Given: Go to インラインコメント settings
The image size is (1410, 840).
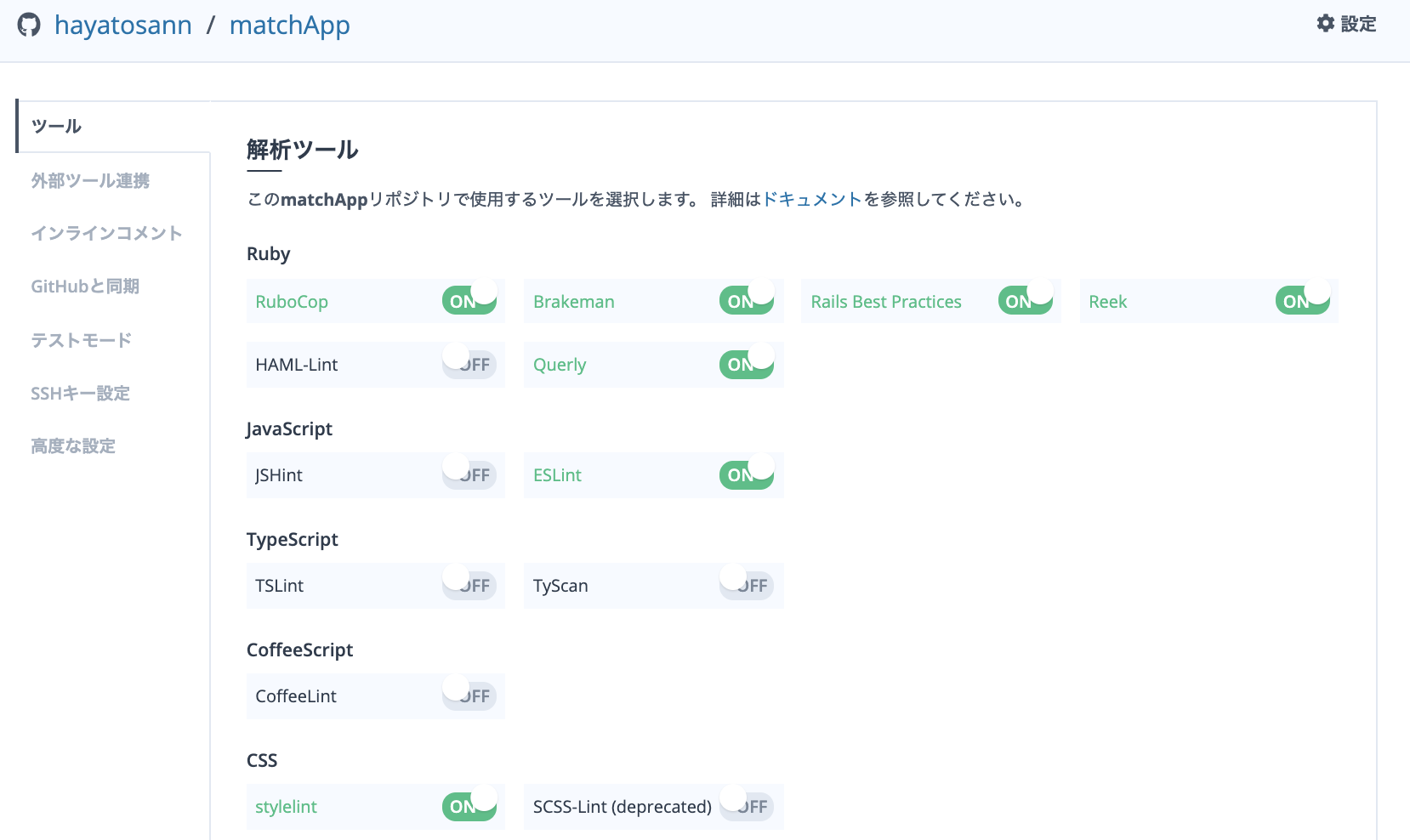Looking at the screenshot, I should click(107, 233).
